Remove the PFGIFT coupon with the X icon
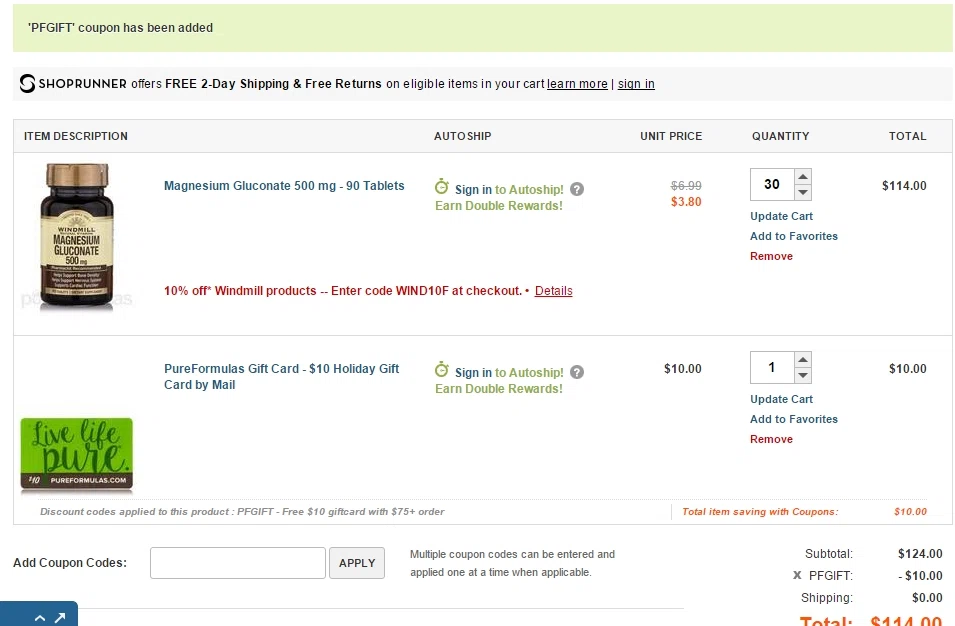The width and height of the screenshot is (955, 626). click(797, 575)
